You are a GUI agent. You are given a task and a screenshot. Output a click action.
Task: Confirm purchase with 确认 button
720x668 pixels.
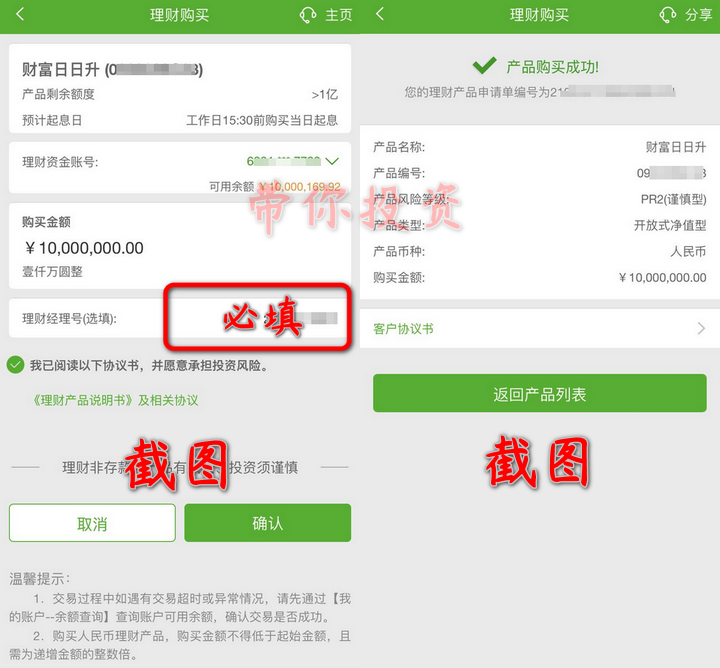click(268, 523)
